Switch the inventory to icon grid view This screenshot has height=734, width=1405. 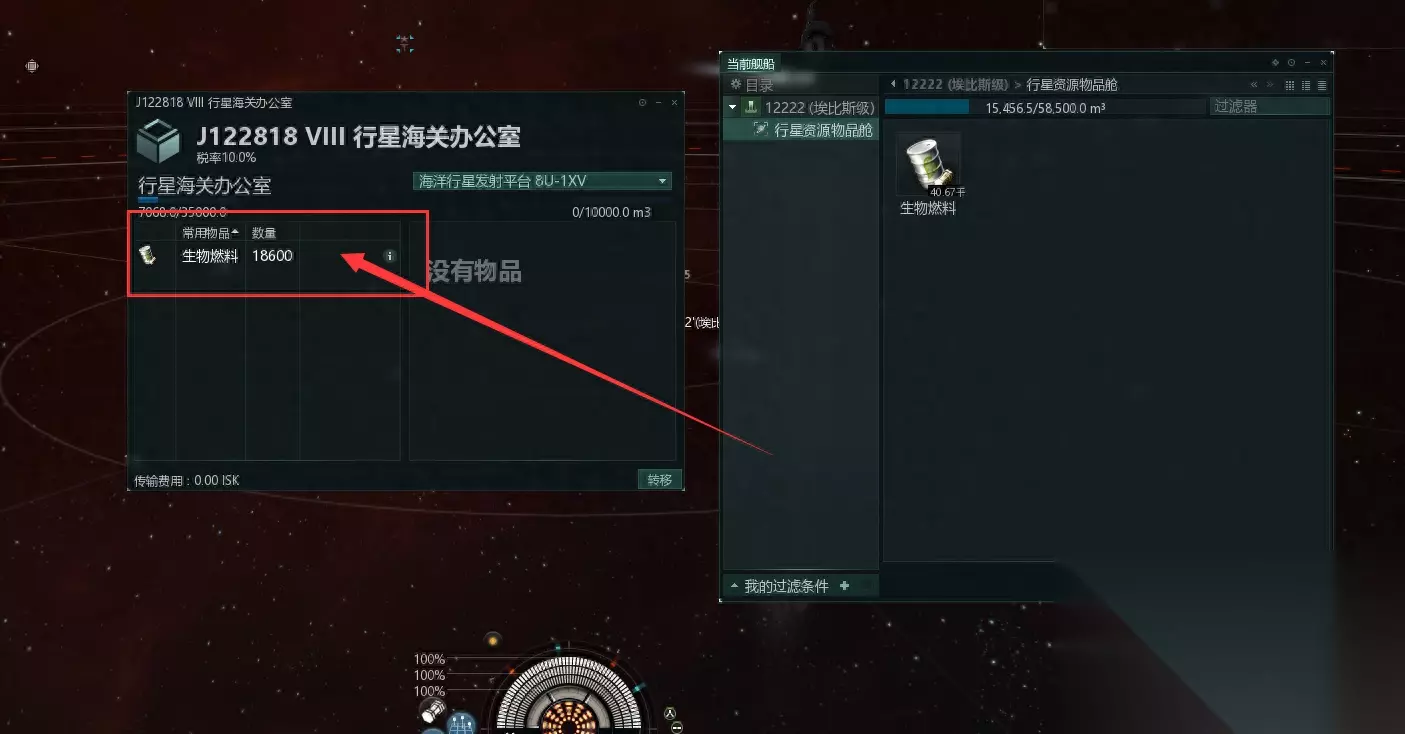pos(1290,85)
